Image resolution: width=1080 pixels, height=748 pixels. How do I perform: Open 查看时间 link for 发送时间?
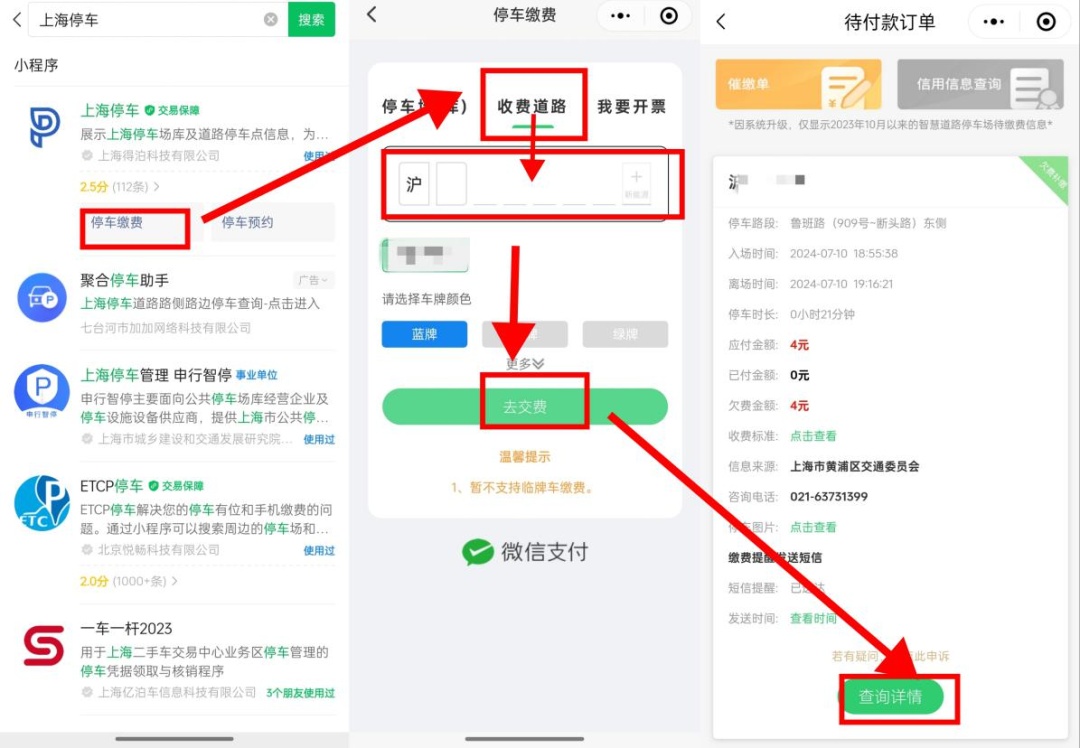pos(813,619)
